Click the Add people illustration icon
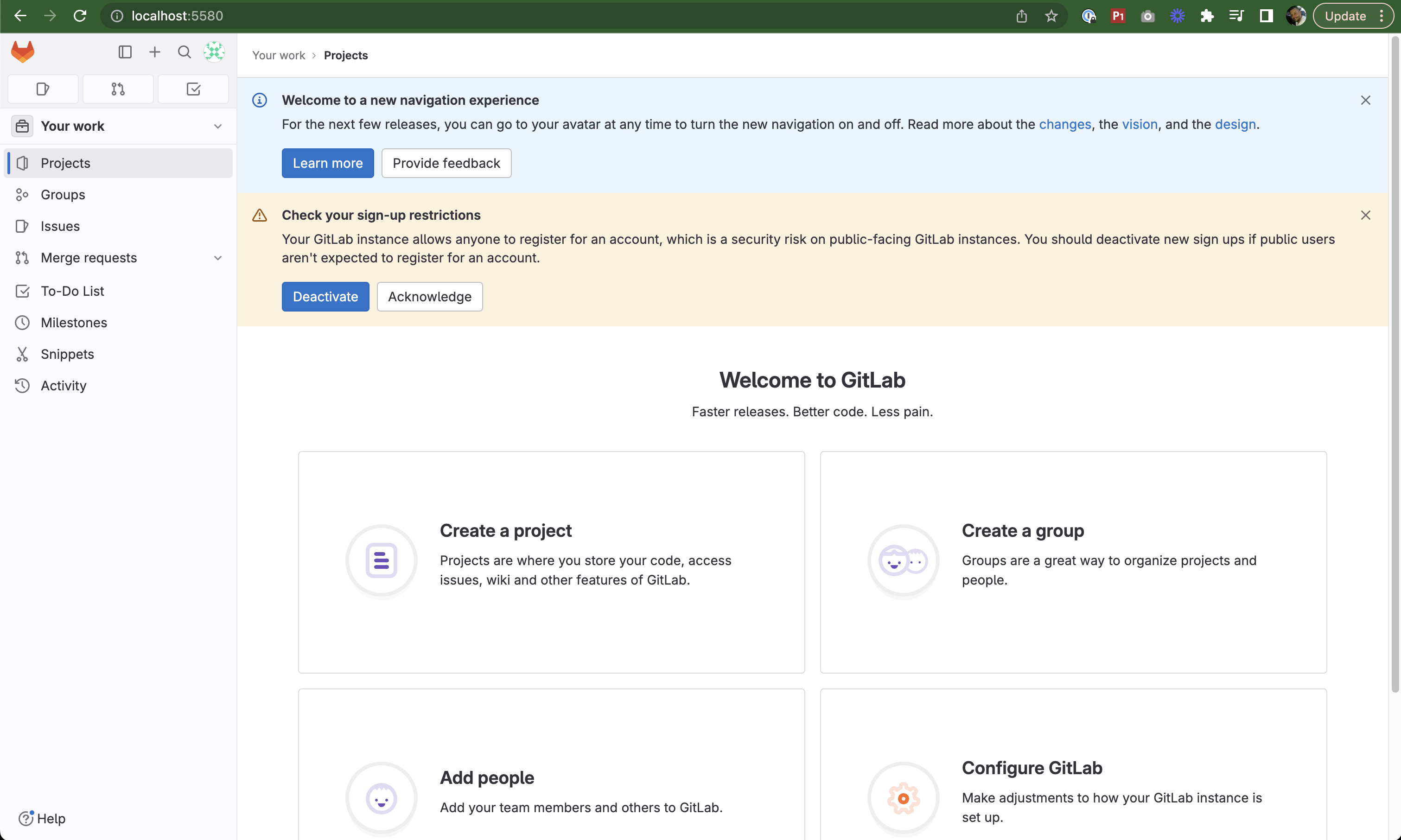This screenshot has width=1401, height=840. 382,799
